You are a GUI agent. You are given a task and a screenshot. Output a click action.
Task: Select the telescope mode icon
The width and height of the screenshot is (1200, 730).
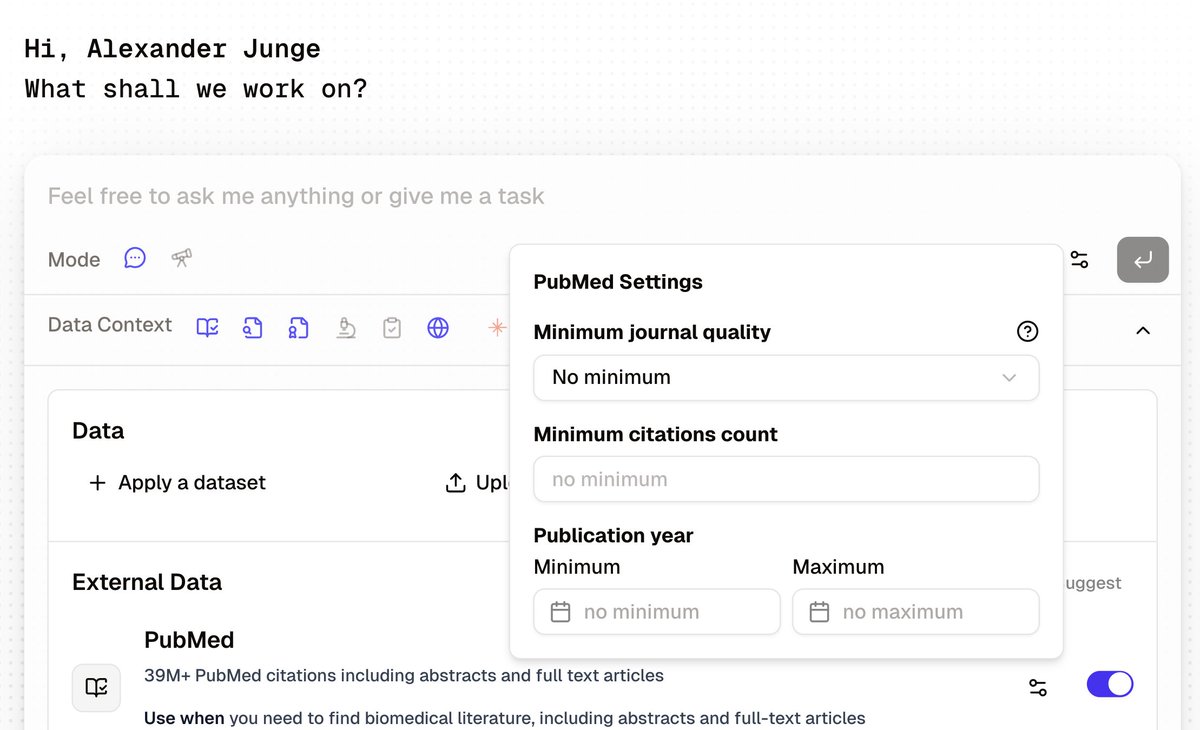pos(181,258)
